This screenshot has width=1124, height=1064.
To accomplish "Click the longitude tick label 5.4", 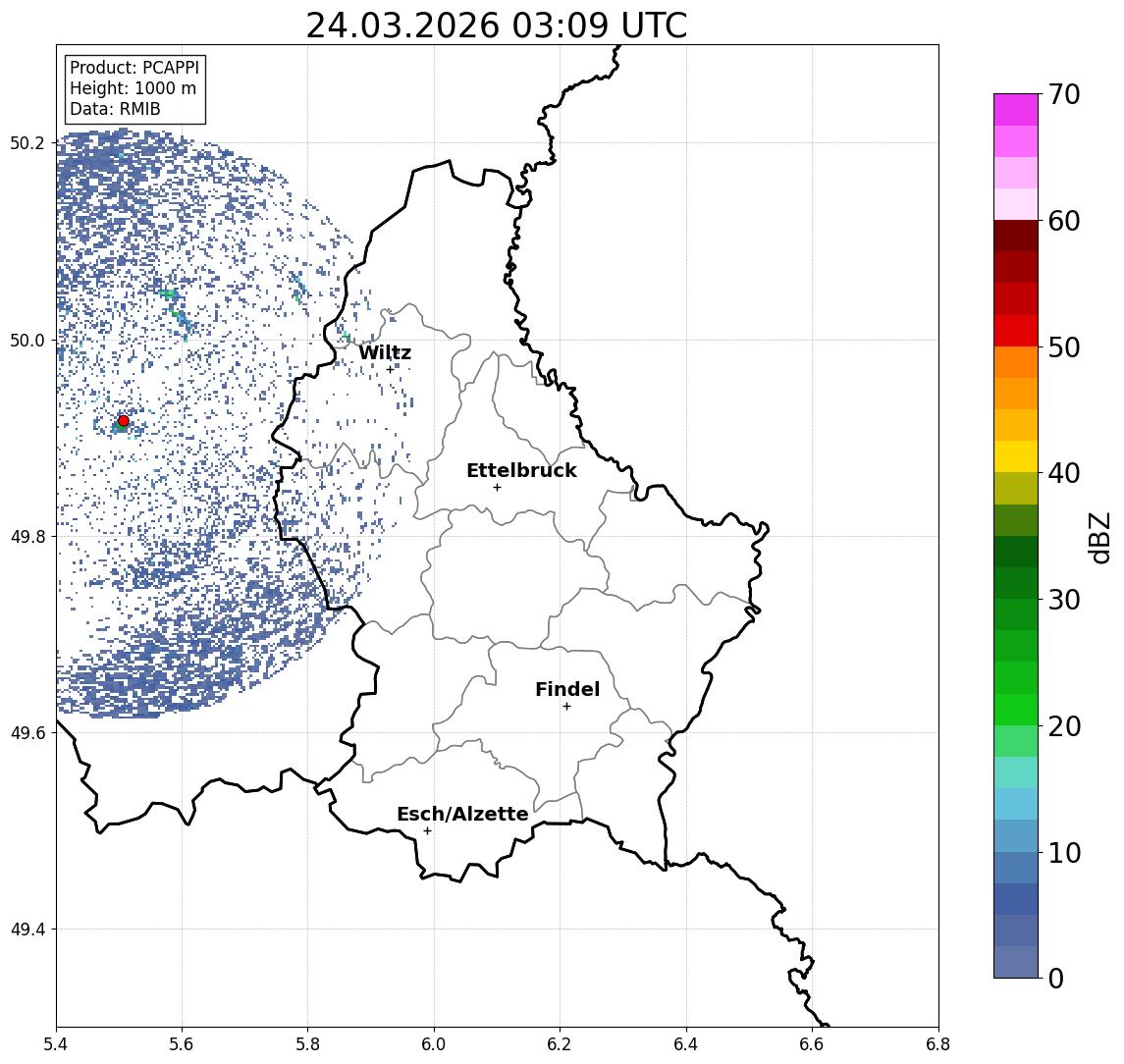I will (56, 1044).
